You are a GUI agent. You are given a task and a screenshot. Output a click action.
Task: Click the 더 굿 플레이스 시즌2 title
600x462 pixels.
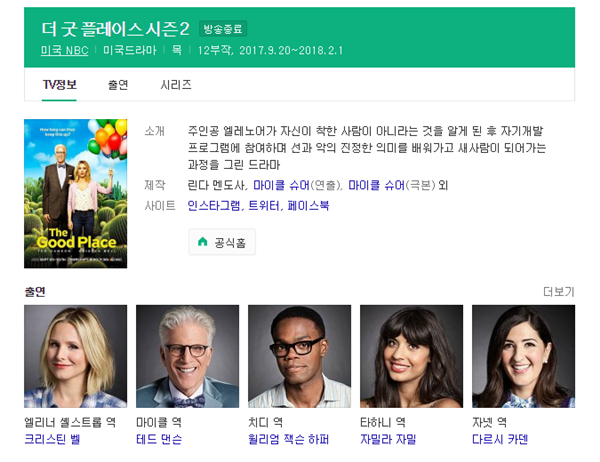click(x=115, y=29)
